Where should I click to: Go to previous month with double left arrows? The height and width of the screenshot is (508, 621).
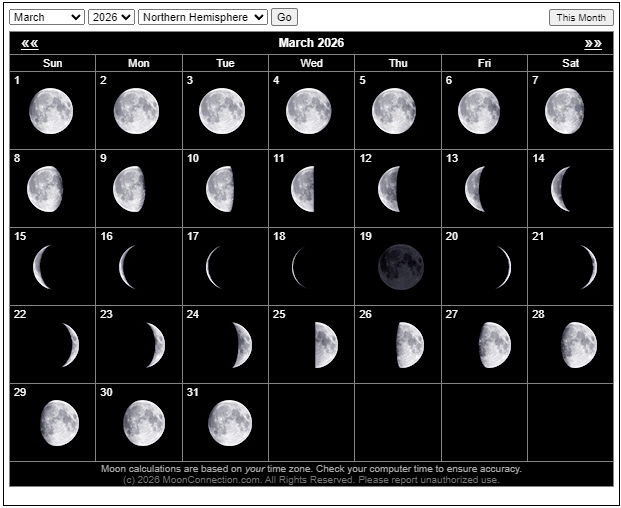[30, 43]
